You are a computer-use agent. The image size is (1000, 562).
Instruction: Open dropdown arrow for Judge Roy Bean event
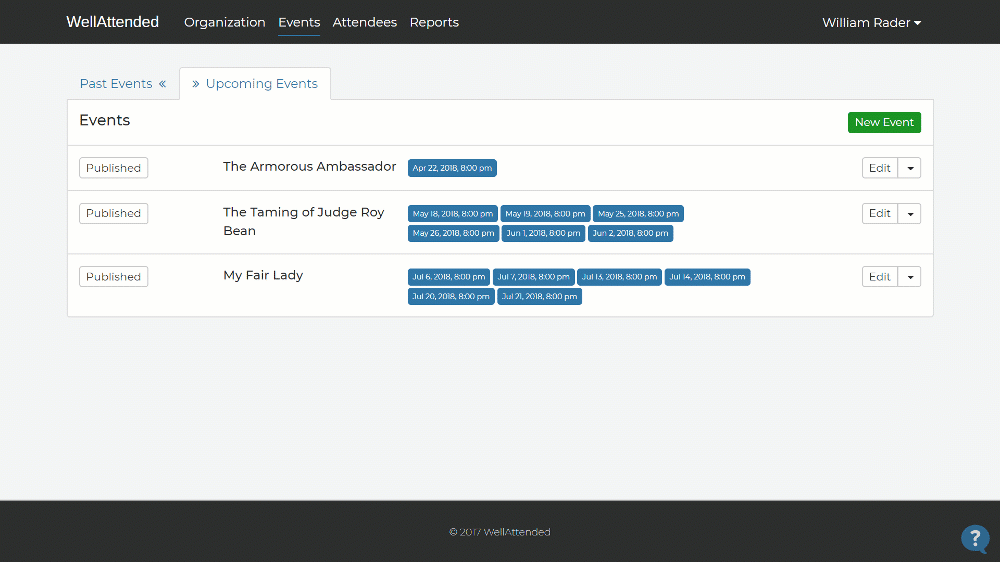pyautogui.click(x=909, y=213)
